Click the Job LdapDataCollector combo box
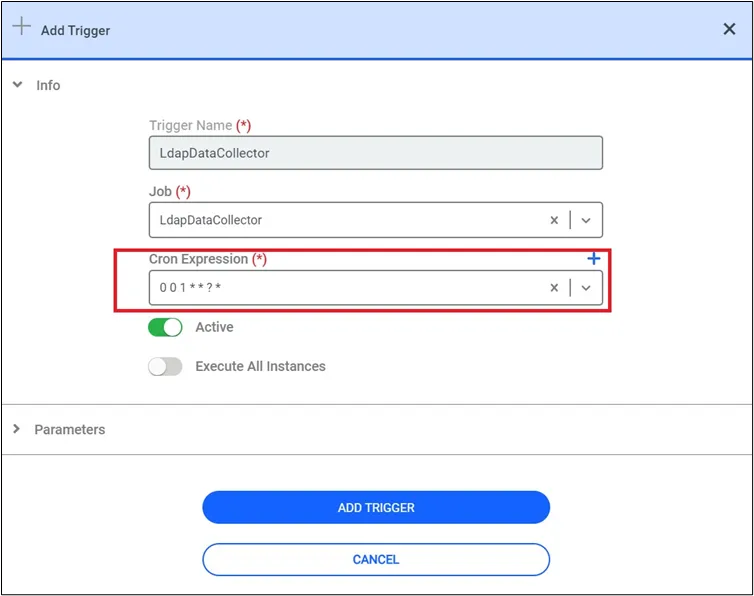 point(376,220)
